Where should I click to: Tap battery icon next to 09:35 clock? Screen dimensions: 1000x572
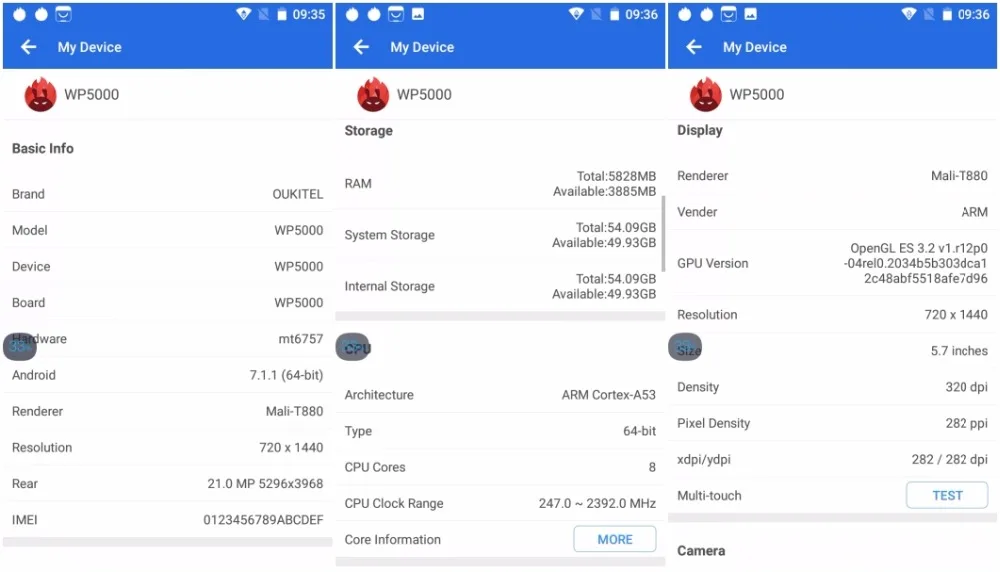pos(281,14)
